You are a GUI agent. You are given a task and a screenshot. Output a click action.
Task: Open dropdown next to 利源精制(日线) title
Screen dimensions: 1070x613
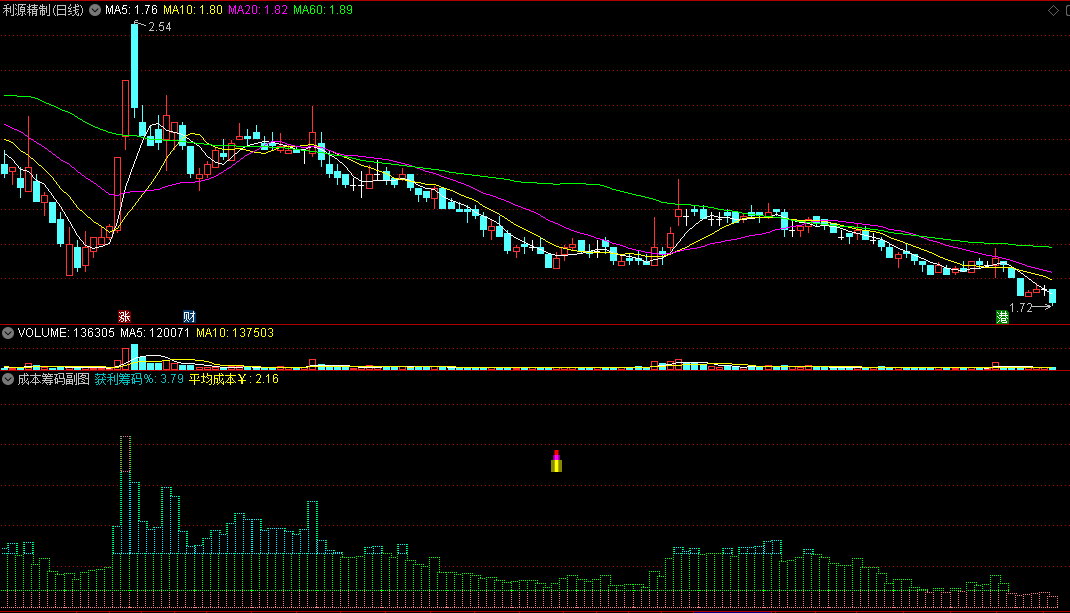click(95, 10)
